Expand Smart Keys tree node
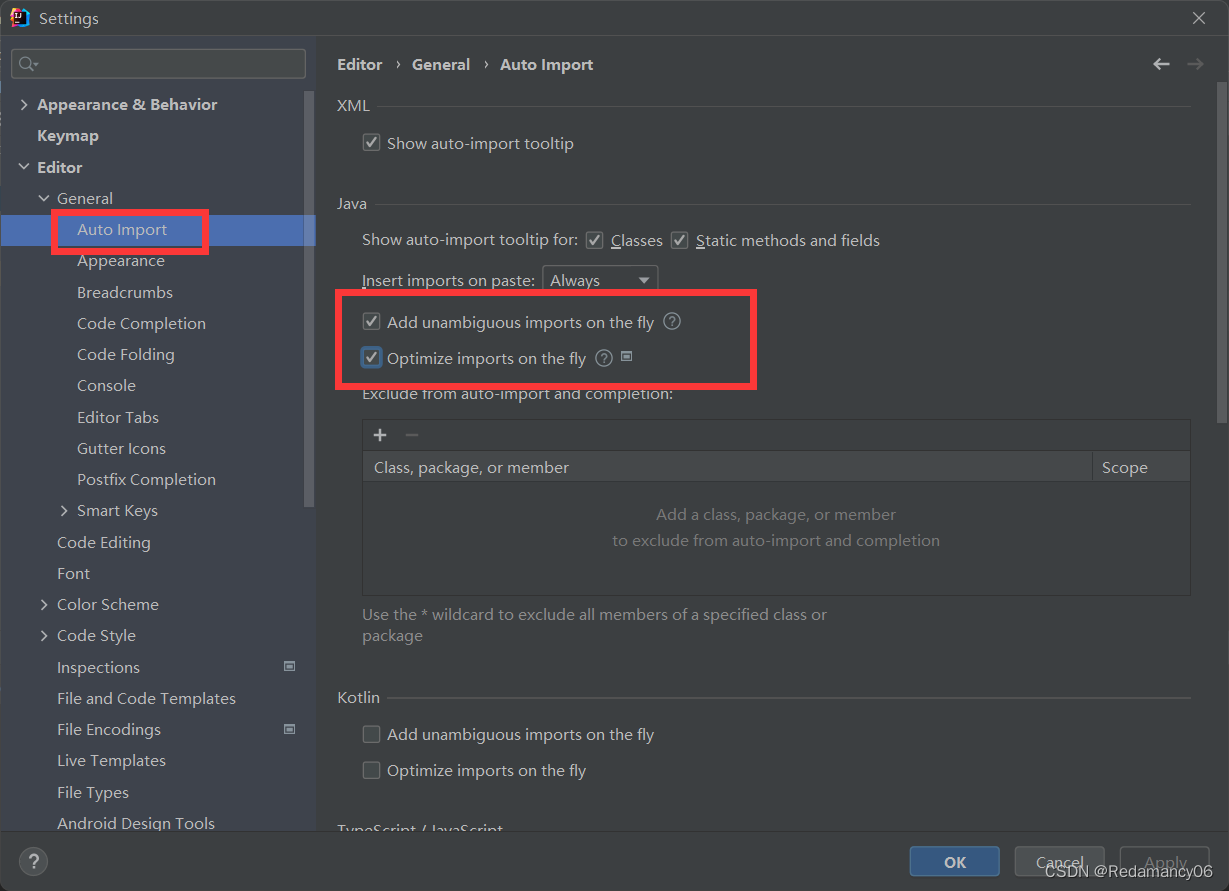 [64, 510]
